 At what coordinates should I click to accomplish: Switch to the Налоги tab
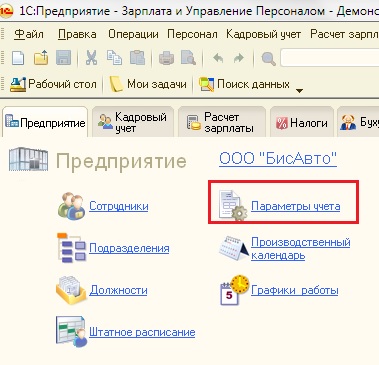(x=302, y=122)
